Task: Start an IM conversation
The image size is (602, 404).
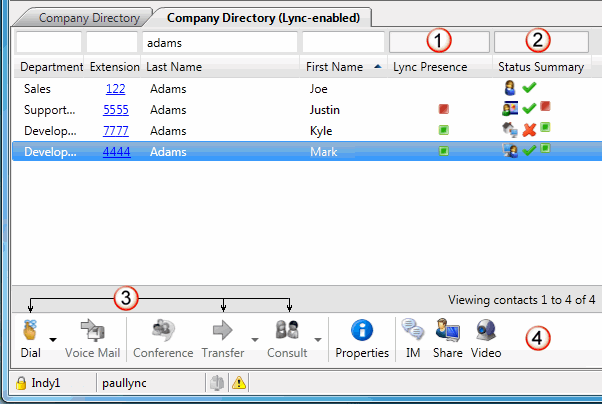Action: click(412, 330)
